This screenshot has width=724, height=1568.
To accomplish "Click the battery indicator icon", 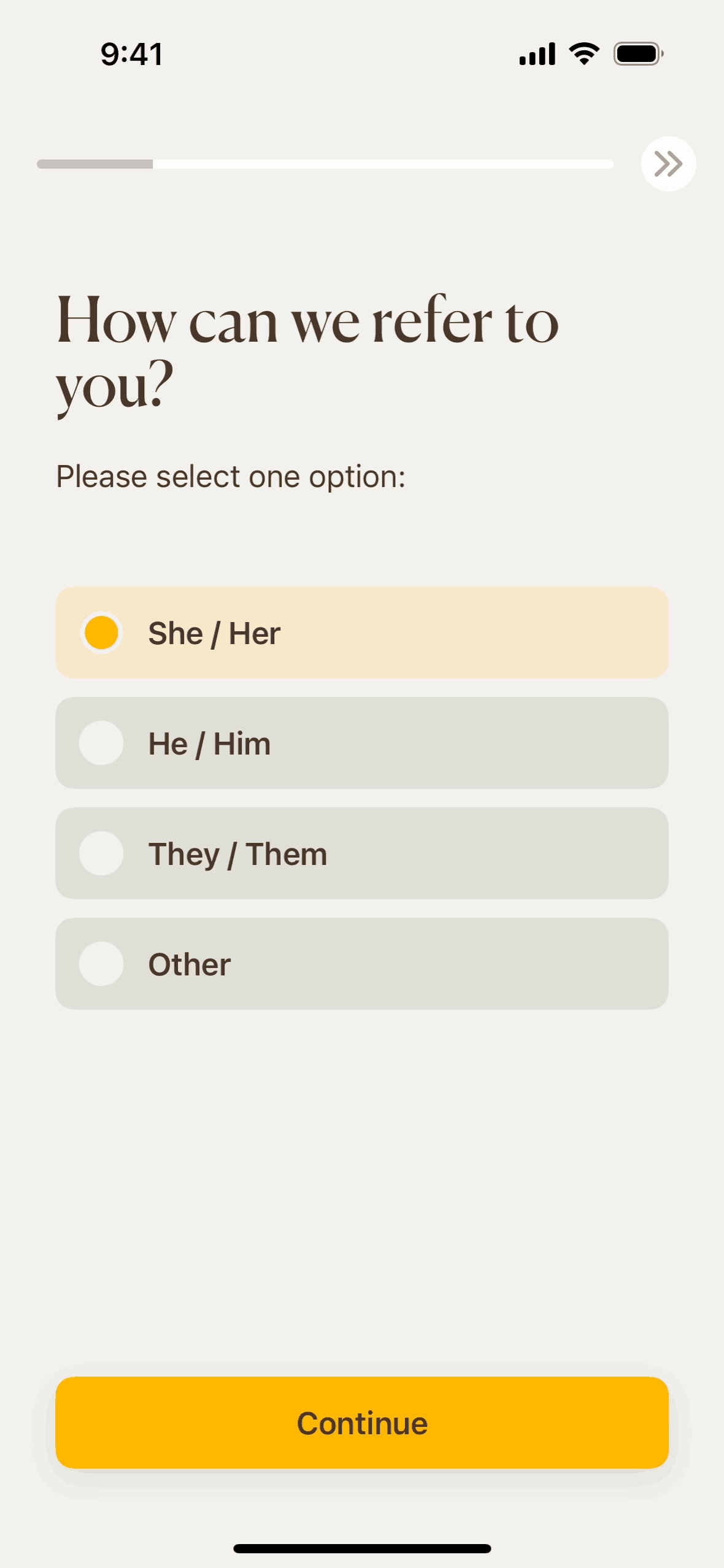I will pyautogui.click(x=638, y=54).
